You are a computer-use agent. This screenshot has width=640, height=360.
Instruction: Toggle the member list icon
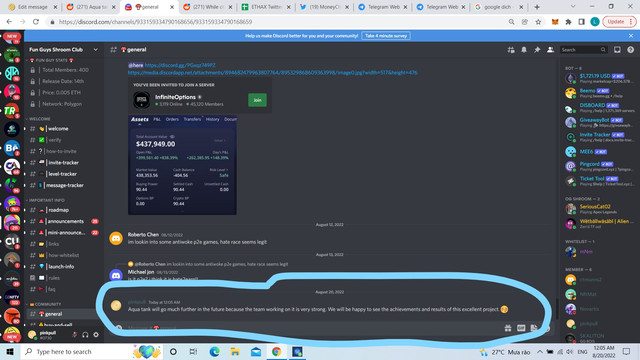coord(550,50)
